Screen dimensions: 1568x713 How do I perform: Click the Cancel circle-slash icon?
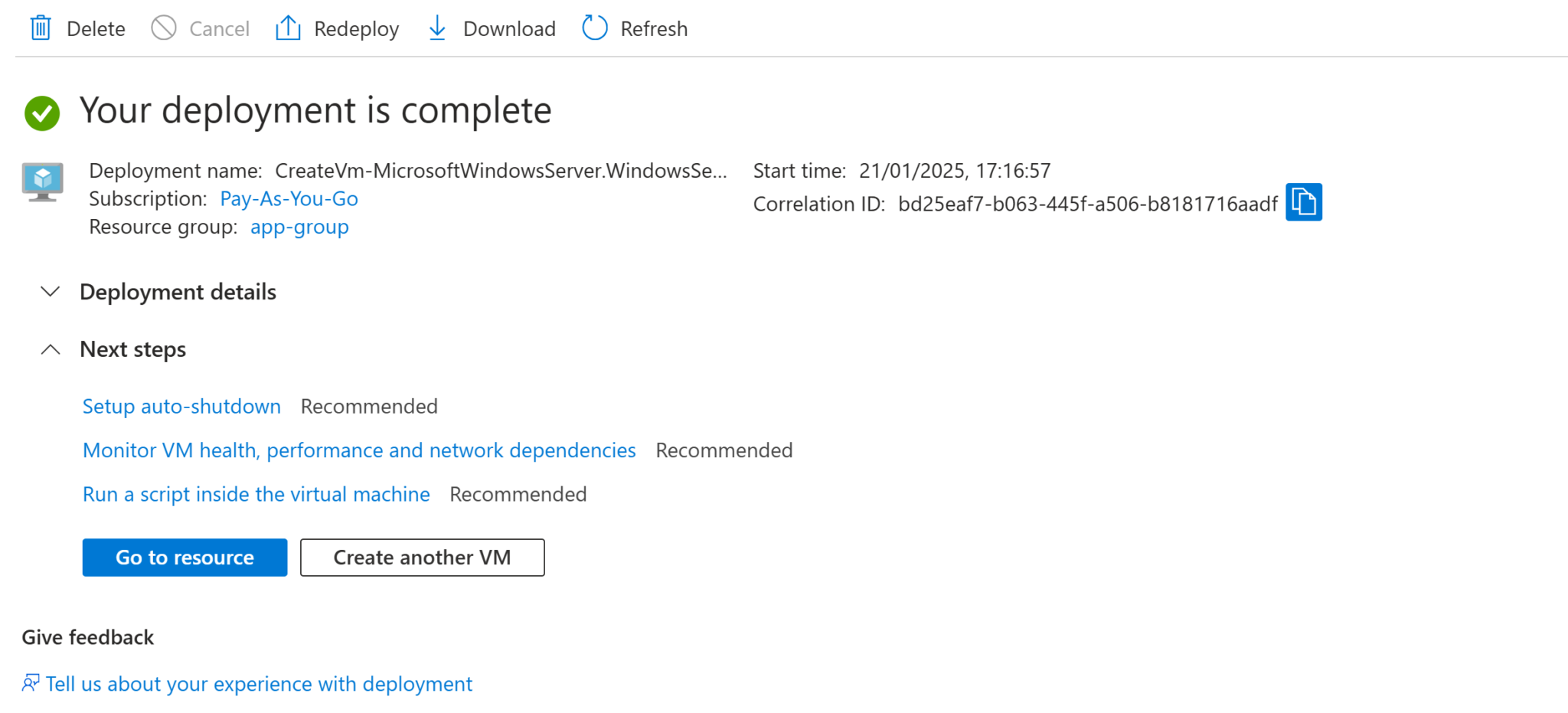tap(164, 28)
